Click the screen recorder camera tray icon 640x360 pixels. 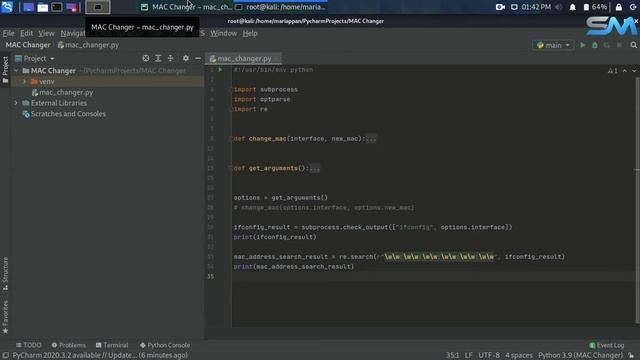point(500,7)
